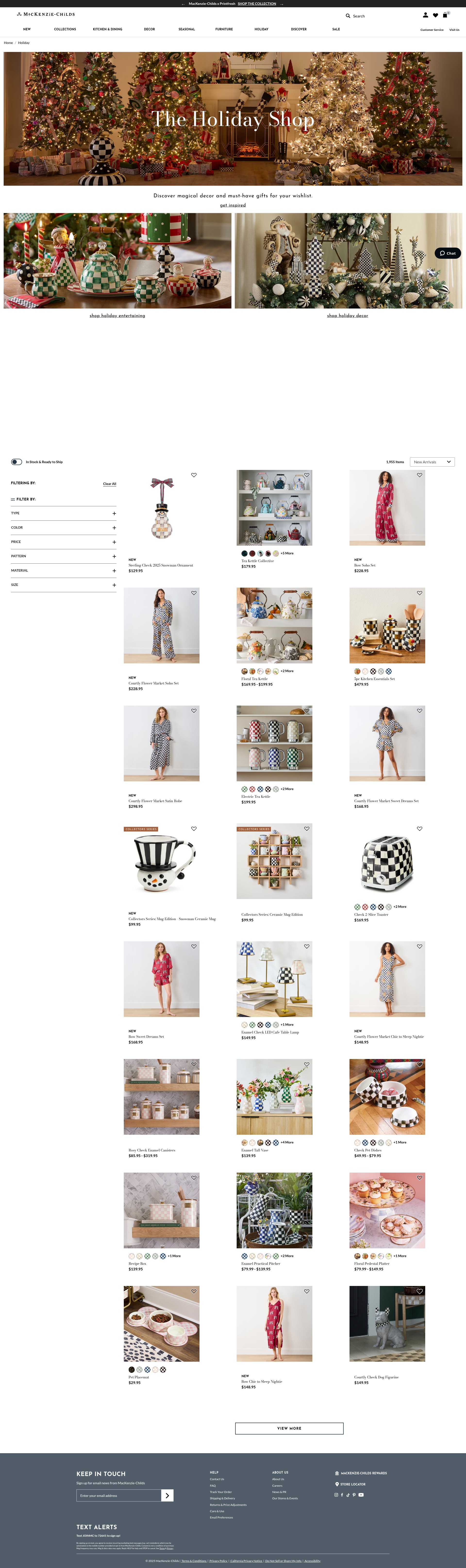The height and width of the screenshot is (1568, 466).
Task: Open the Sale menu
Action: (336, 29)
